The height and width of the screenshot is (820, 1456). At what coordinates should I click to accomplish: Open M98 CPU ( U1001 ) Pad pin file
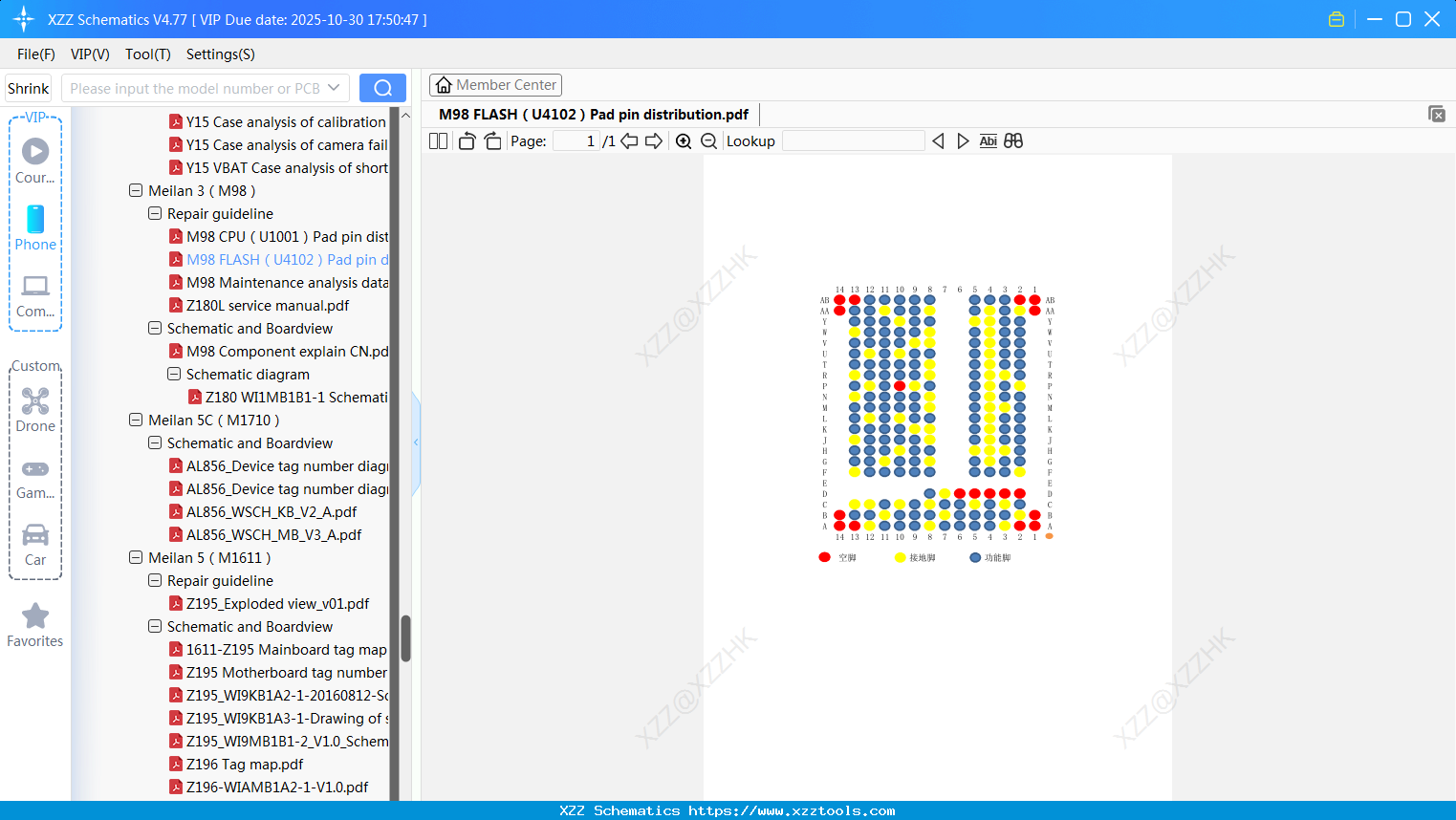pyautogui.click(x=278, y=237)
